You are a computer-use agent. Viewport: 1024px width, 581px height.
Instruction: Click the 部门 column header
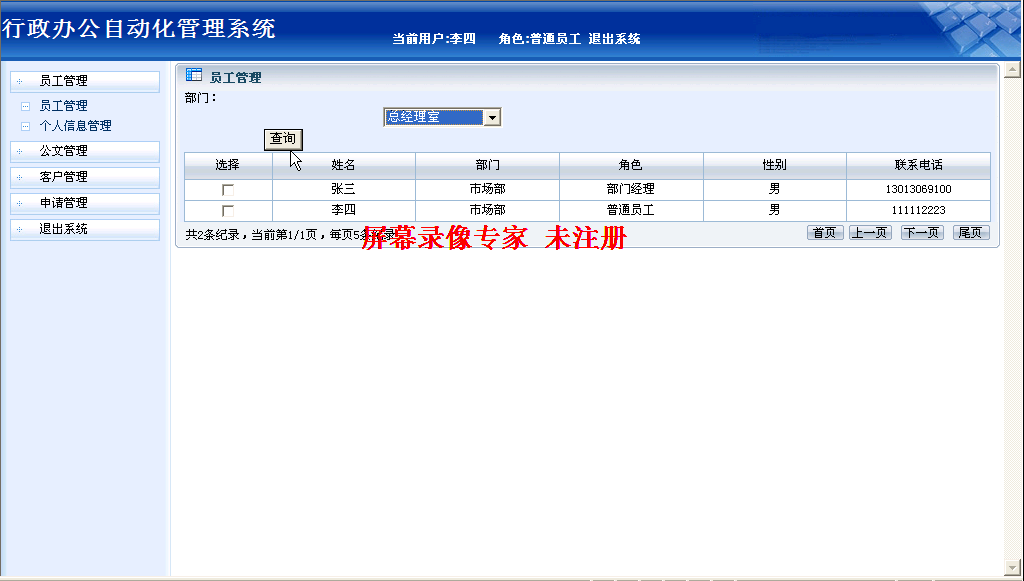click(x=487, y=166)
